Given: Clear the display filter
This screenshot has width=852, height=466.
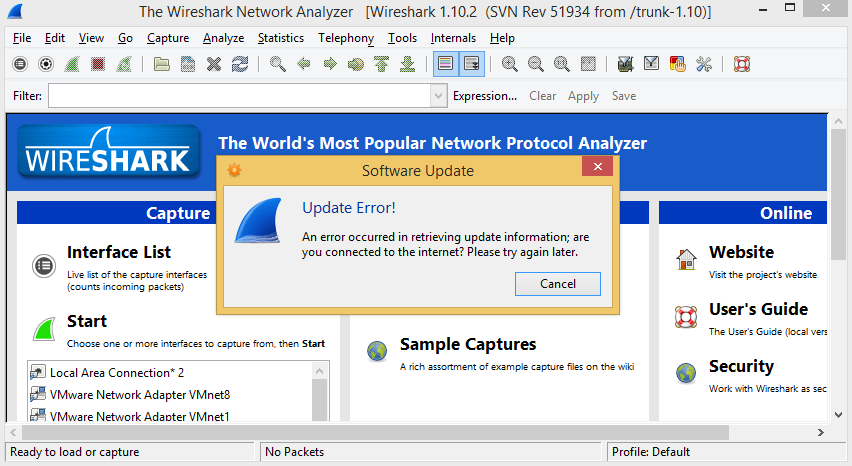Looking at the screenshot, I should [542, 96].
